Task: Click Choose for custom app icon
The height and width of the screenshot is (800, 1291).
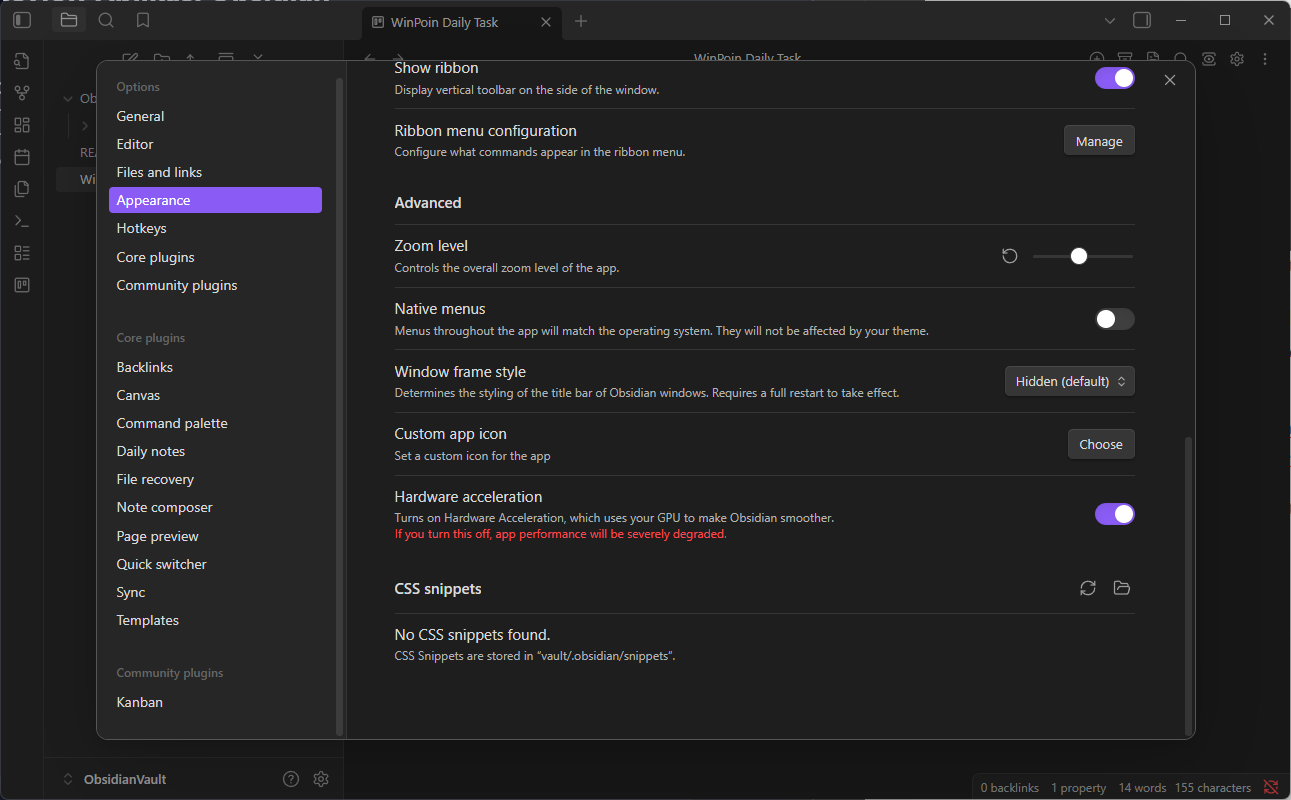Action: [x=1101, y=444]
